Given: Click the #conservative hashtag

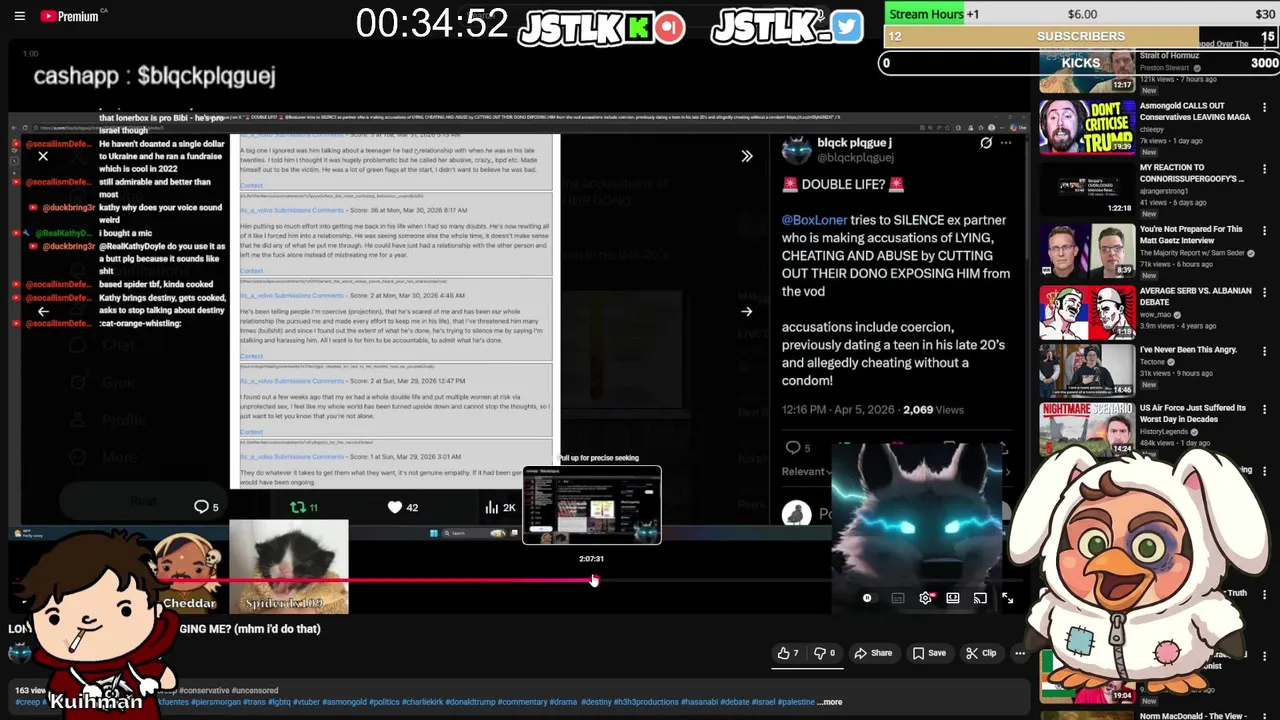Looking at the screenshot, I should coord(203,691).
